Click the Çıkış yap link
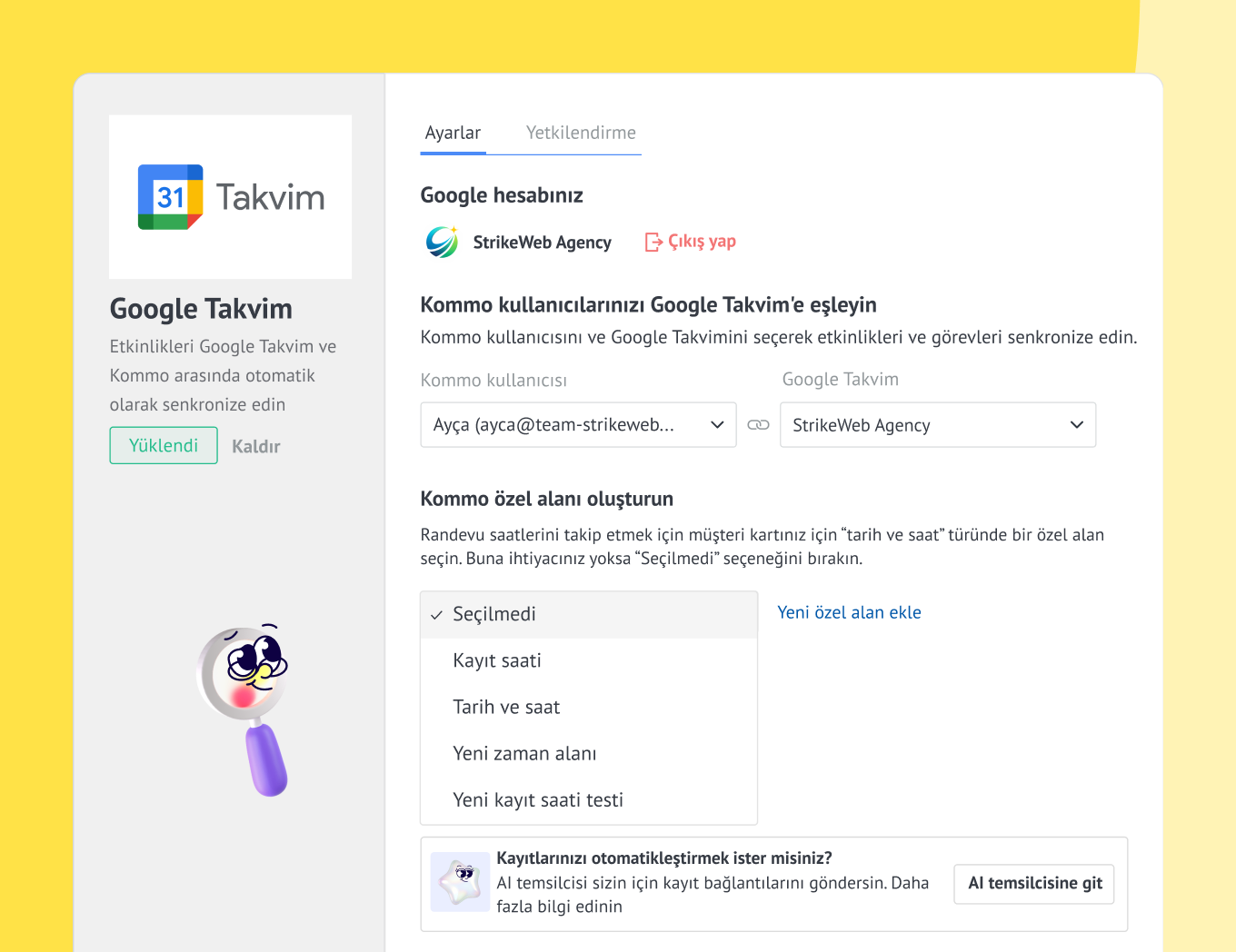1236x952 pixels. (x=702, y=242)
